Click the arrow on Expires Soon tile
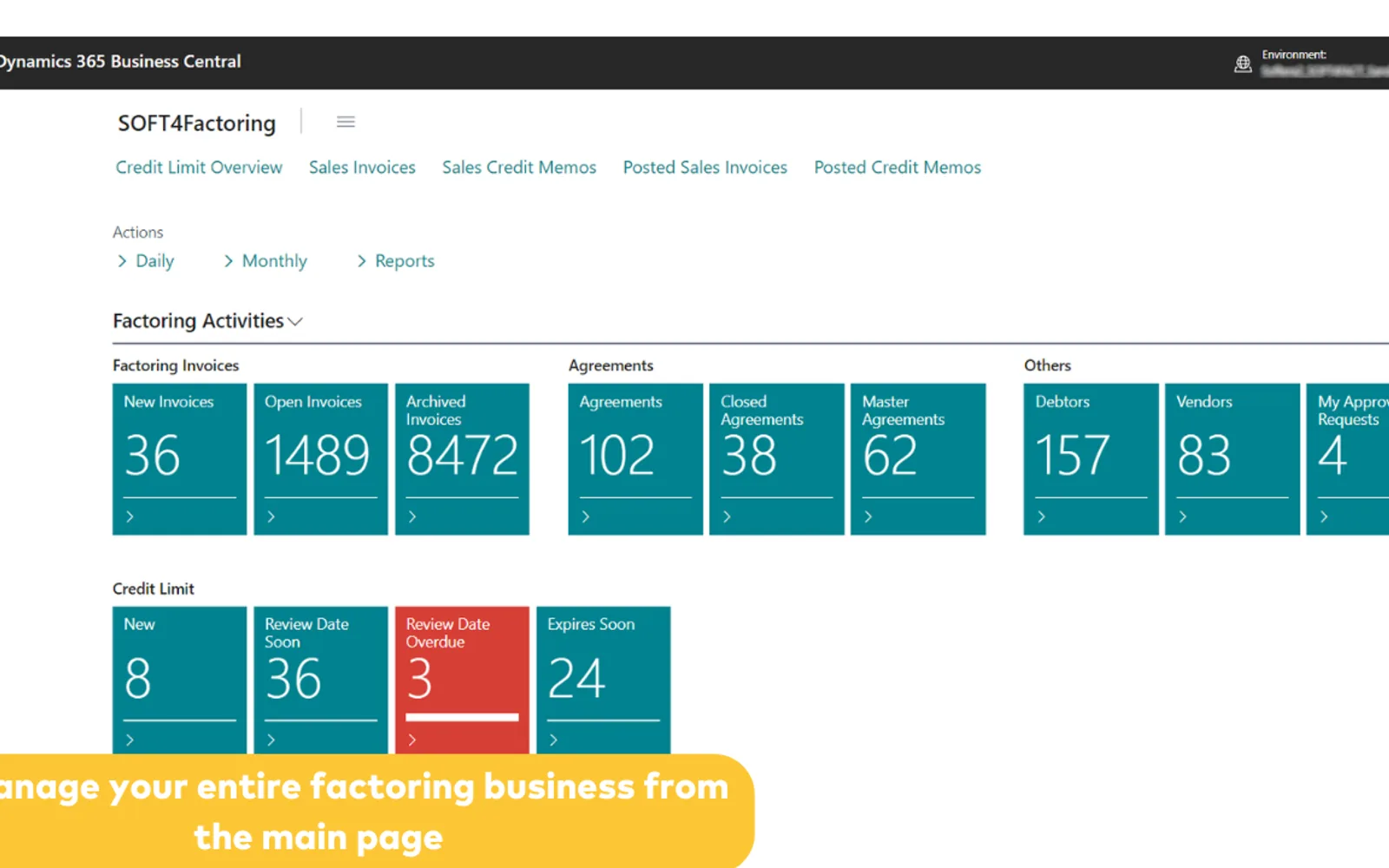The image size is (1389, 868). click(553, 740)
